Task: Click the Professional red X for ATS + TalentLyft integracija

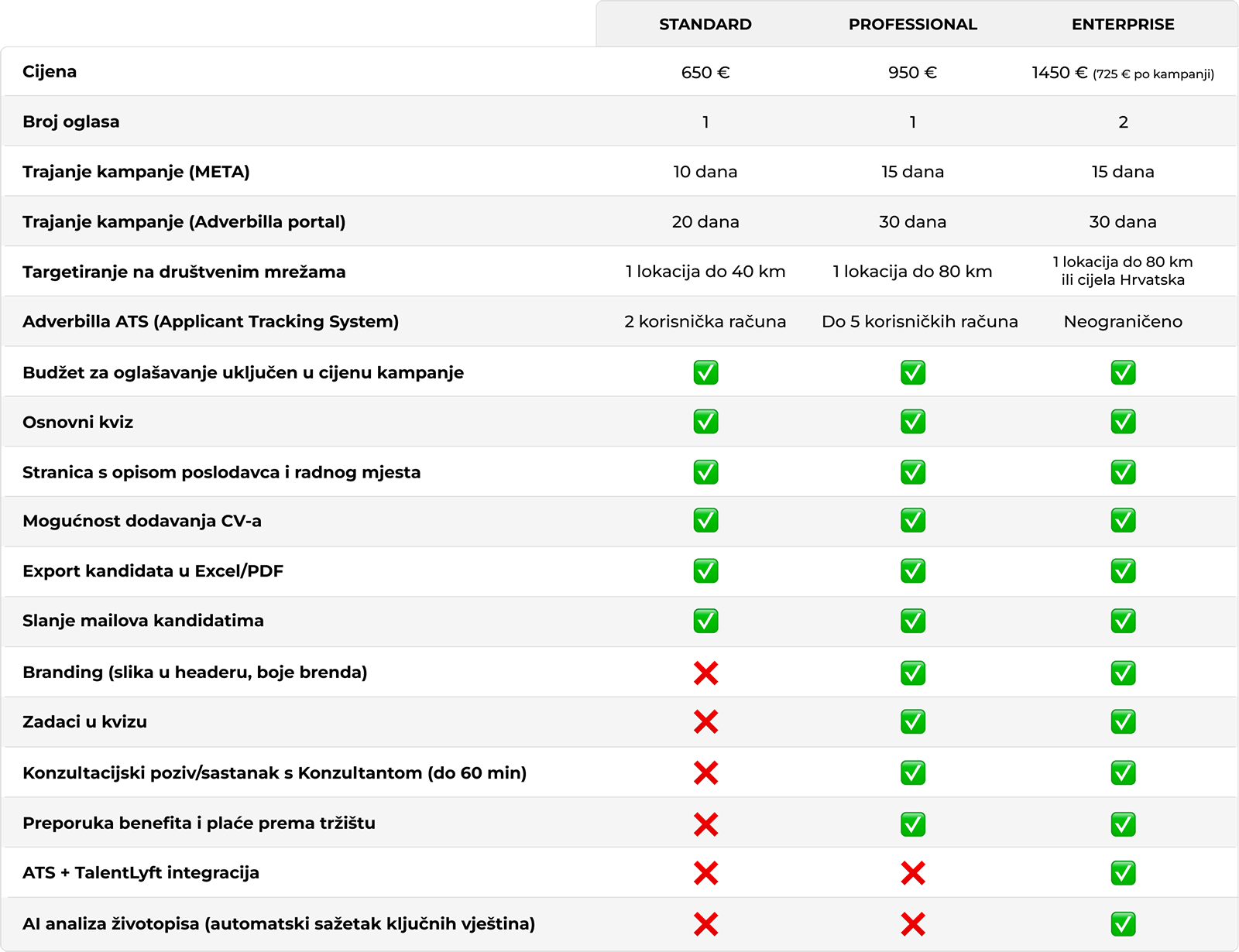Action: [x=913, y=873]
